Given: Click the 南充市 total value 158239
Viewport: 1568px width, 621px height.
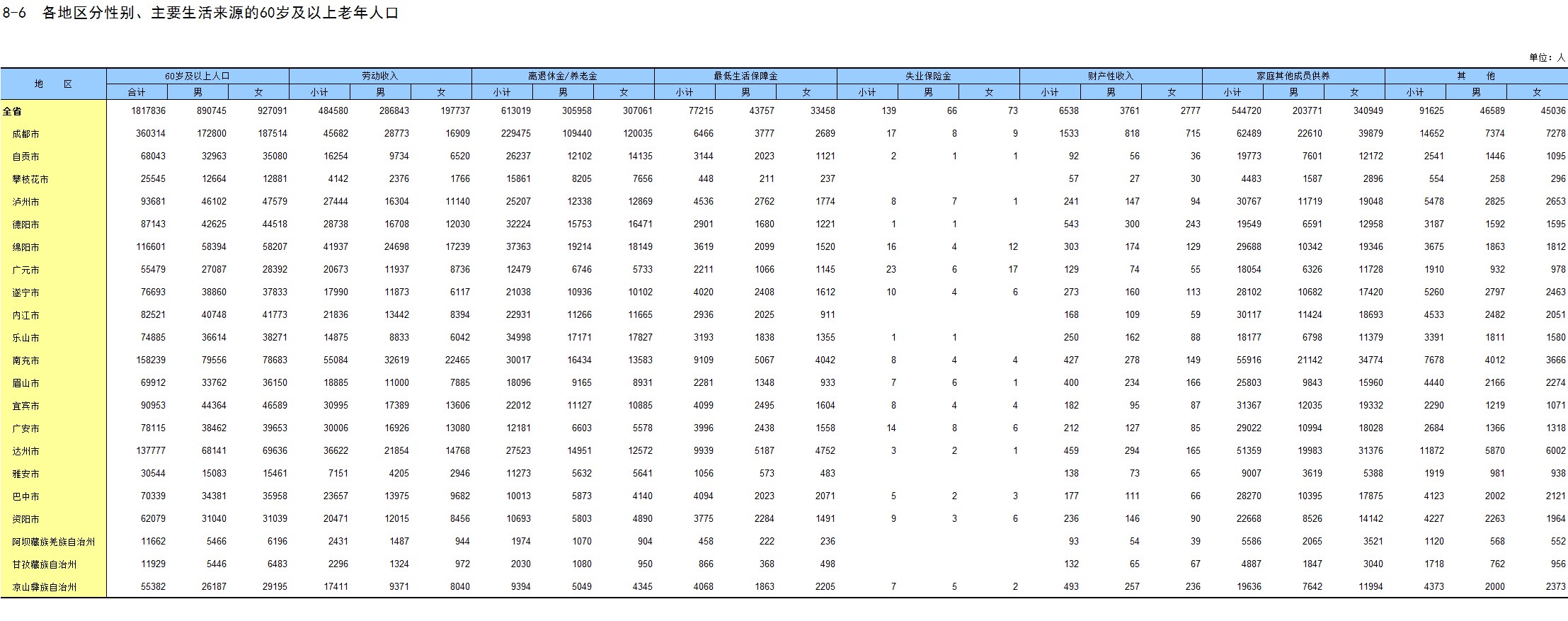Looking at the screenshot, I should [x=151, y=360].
